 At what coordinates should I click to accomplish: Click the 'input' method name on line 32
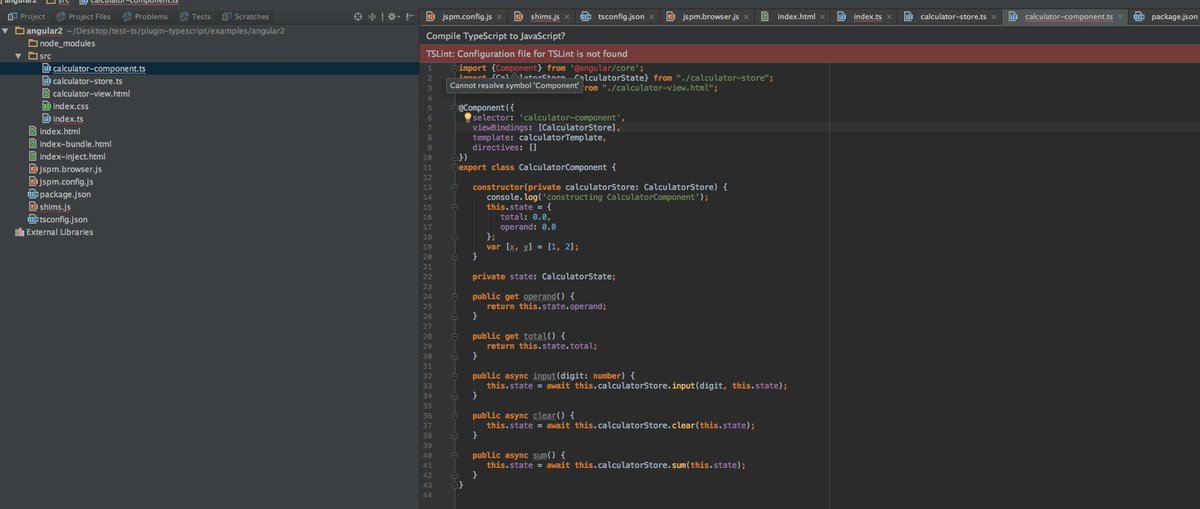(546, 375)
